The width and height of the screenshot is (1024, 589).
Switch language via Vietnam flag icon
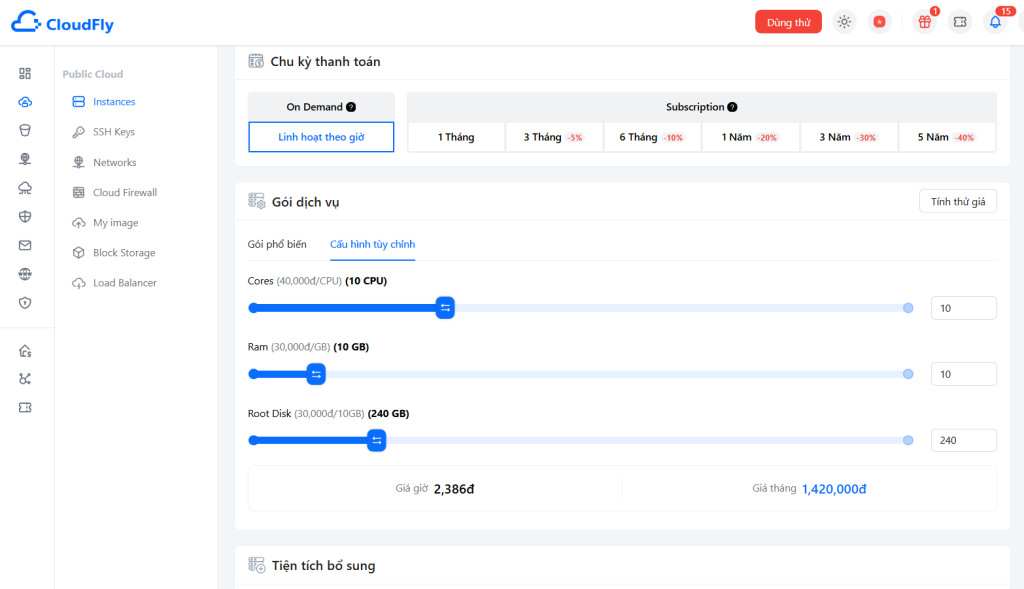coord(880,22)
